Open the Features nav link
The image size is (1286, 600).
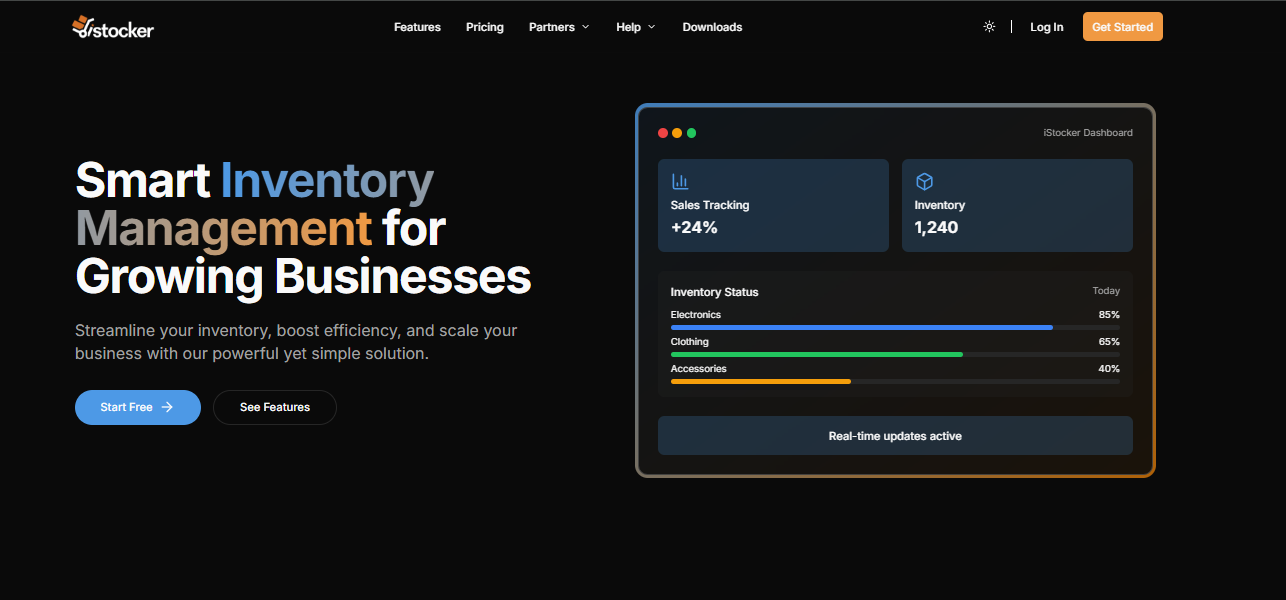pyautogui.click(x=417, y=27)
